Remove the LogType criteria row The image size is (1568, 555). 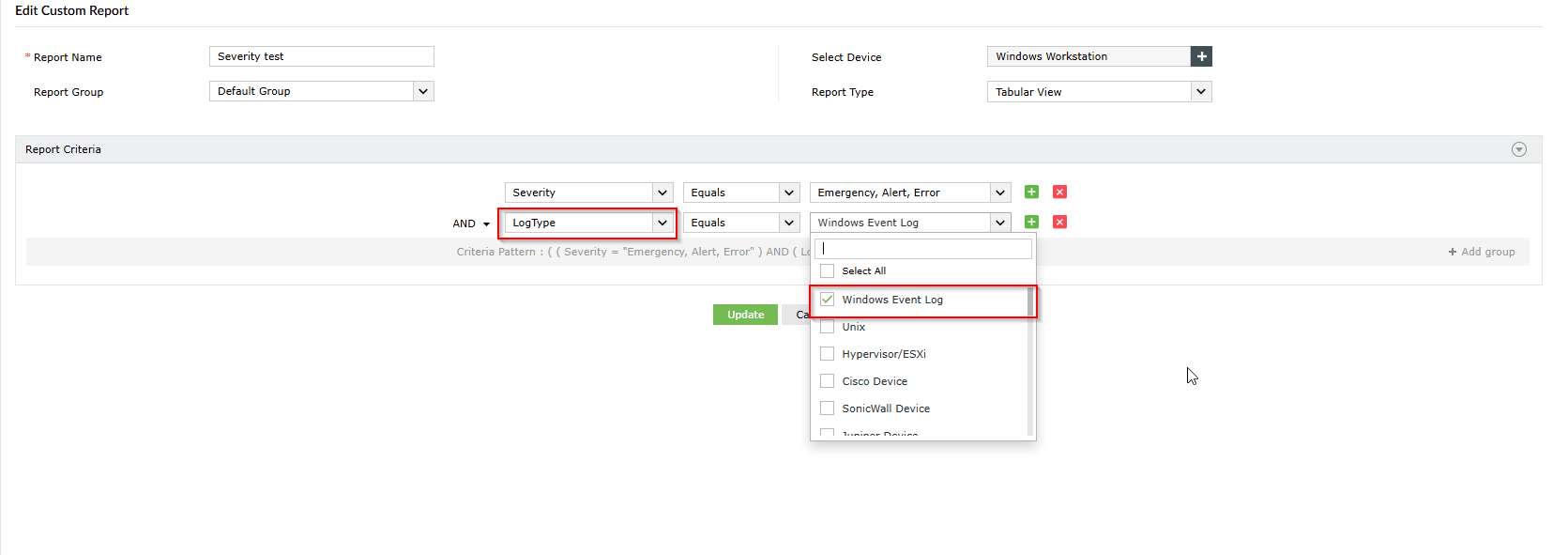pos(1059,222)
